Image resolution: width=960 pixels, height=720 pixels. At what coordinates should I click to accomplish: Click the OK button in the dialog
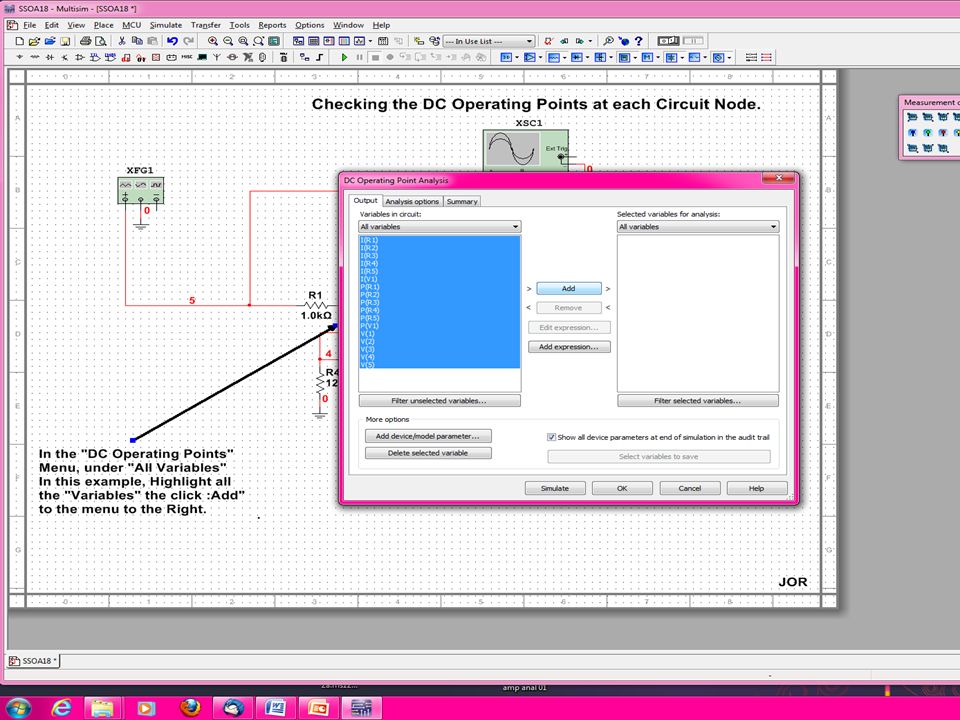[622, 488]
